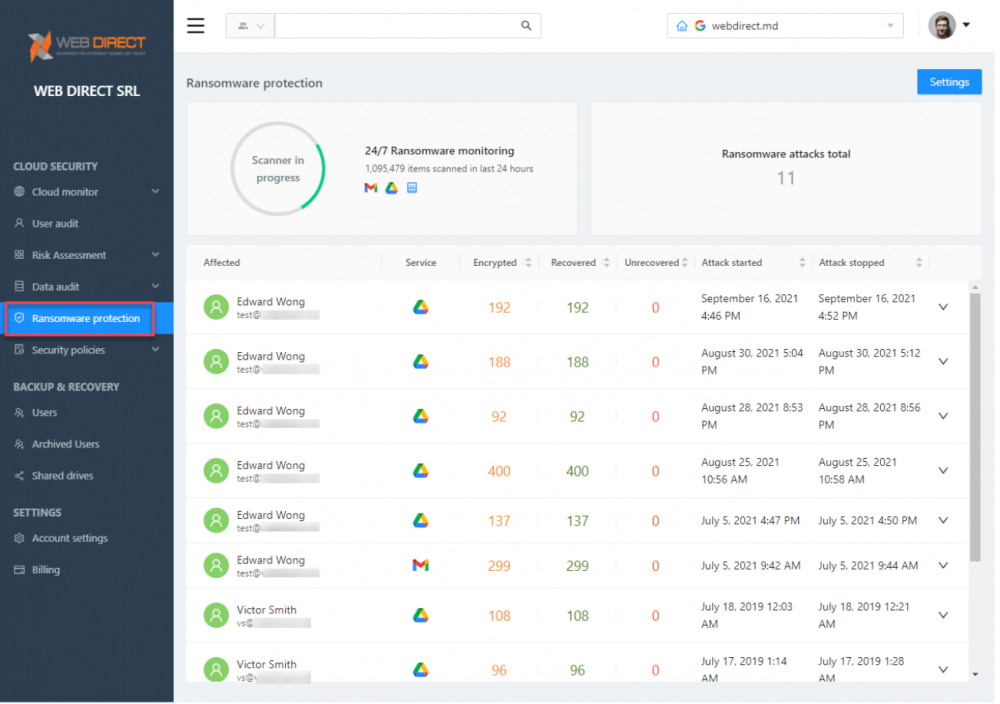Click the Data audit icon

[x=19, y=286]
